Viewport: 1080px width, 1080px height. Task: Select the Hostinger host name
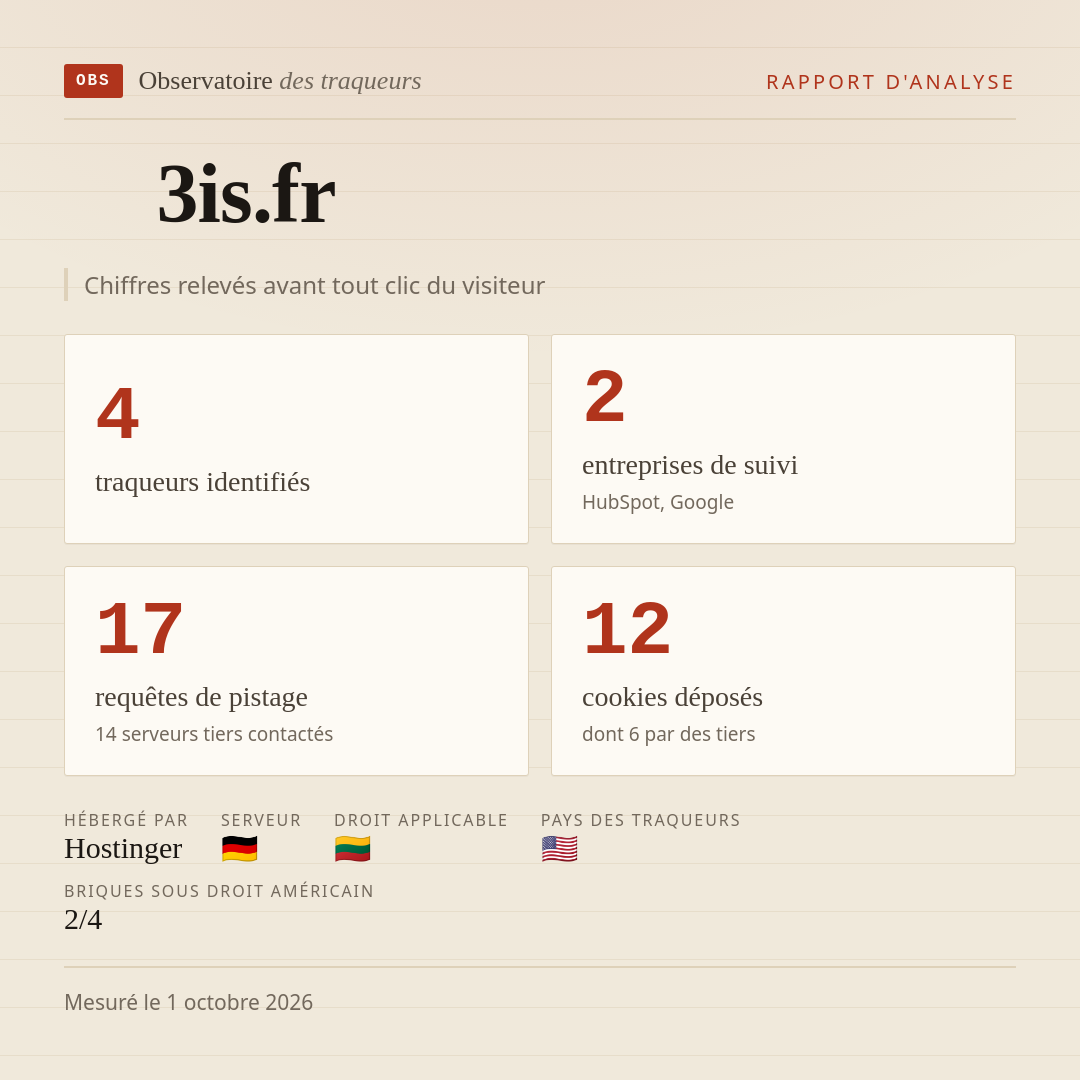(x=123, y=849)
